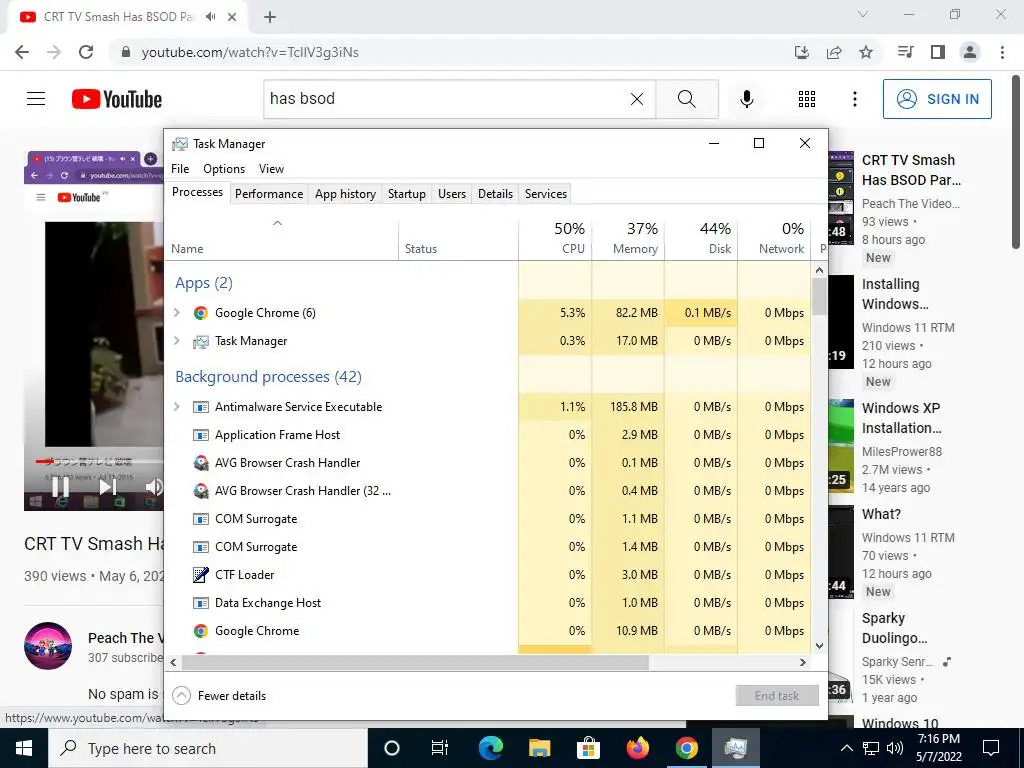Switch to the Services tab
The image size is (1024, 768).
click(546, 194)
